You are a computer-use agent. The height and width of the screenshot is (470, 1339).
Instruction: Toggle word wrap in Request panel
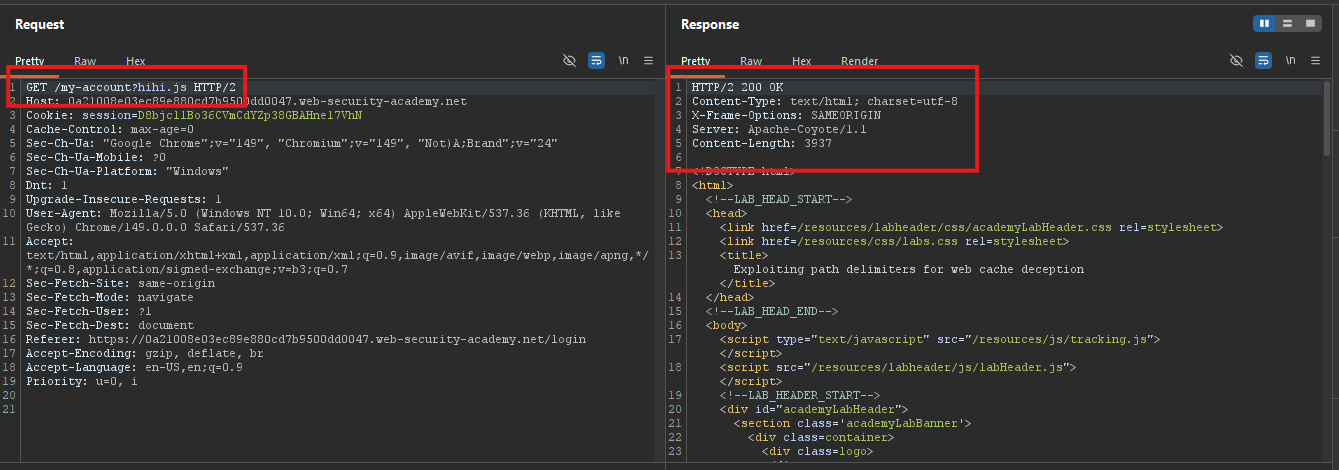coord(596,61)
